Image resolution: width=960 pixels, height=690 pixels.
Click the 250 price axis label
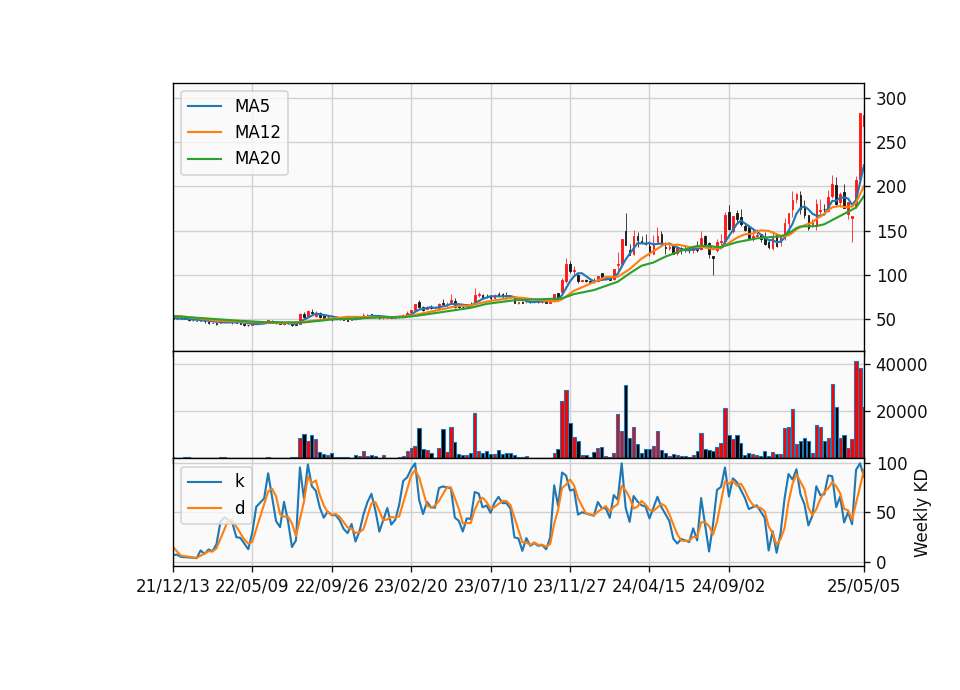click(891, 143)
